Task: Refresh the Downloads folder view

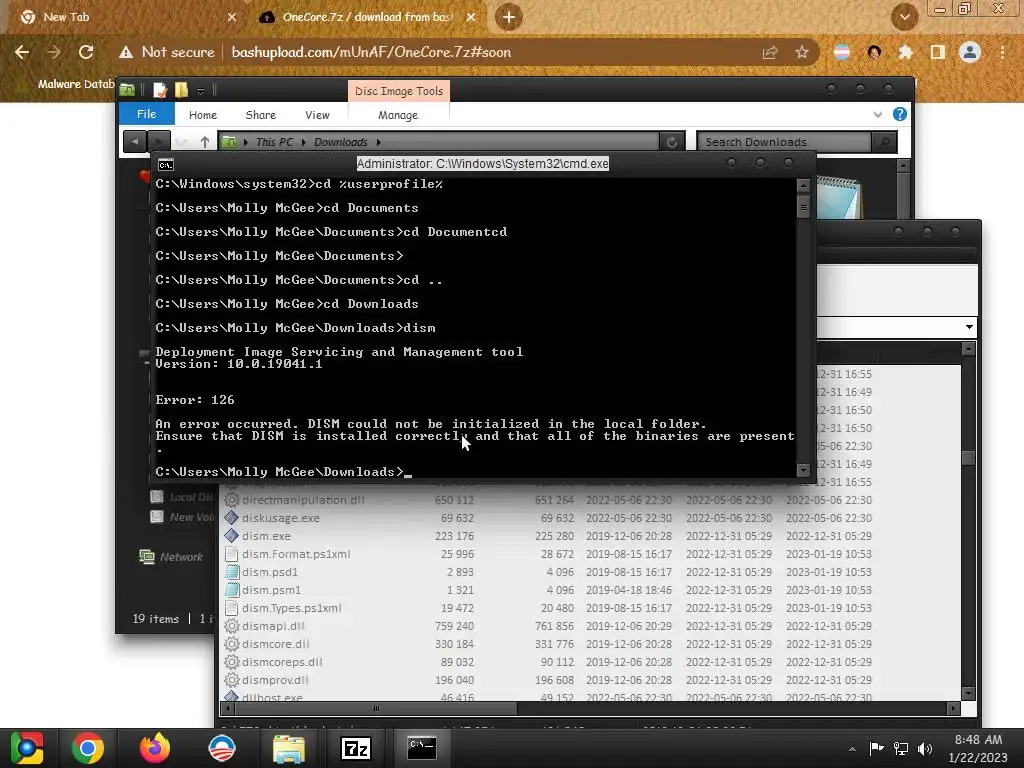Action: pos(672,142)
